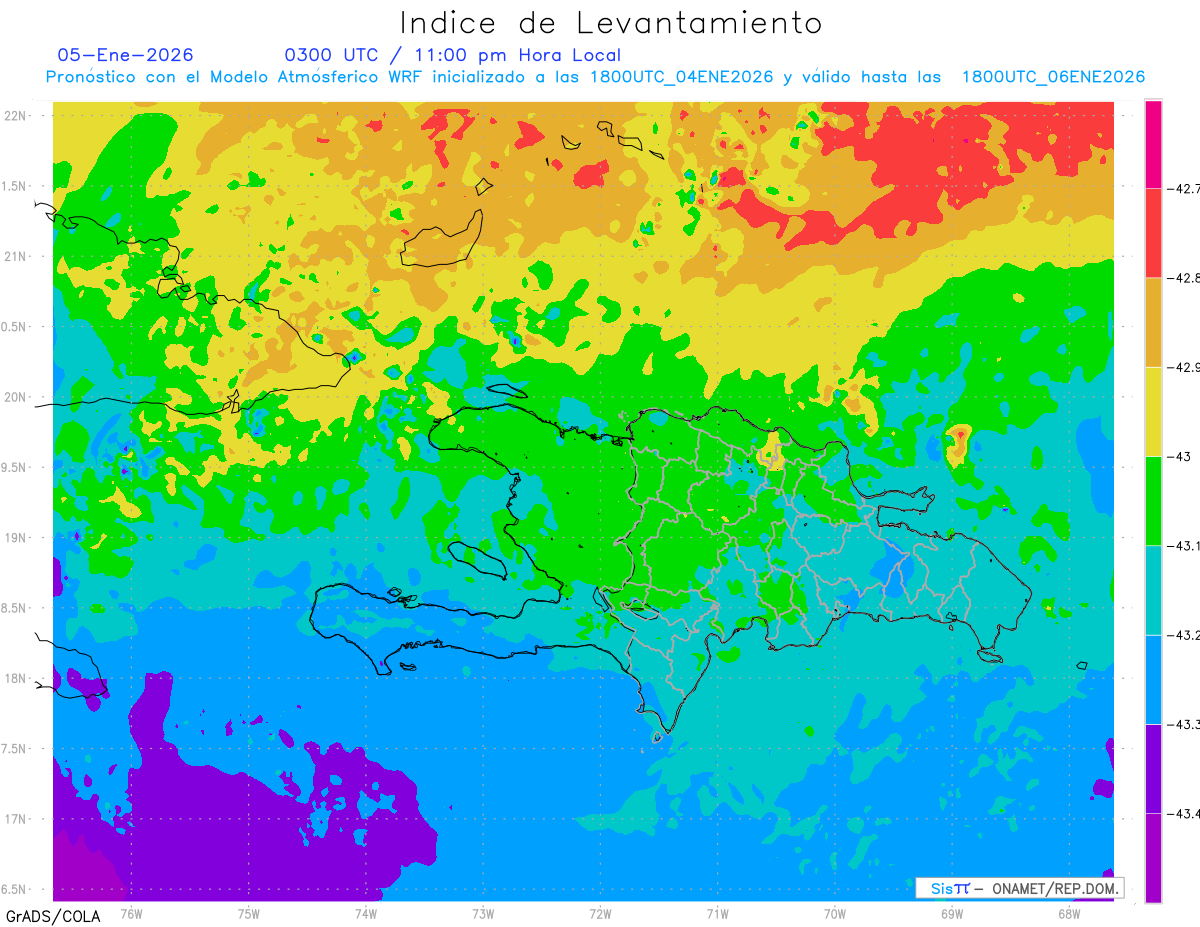This screenshot has width=1200, height=927.
Task: Click the '0300 UTC / 11:00 pm Hora Local' time text
Action: point(452,55)
